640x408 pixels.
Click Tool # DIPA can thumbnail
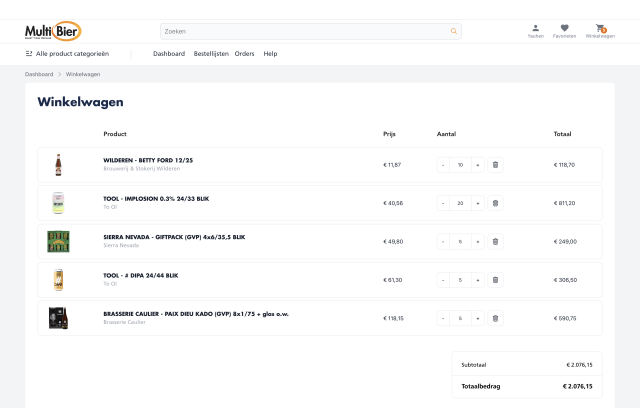[58, 280]
